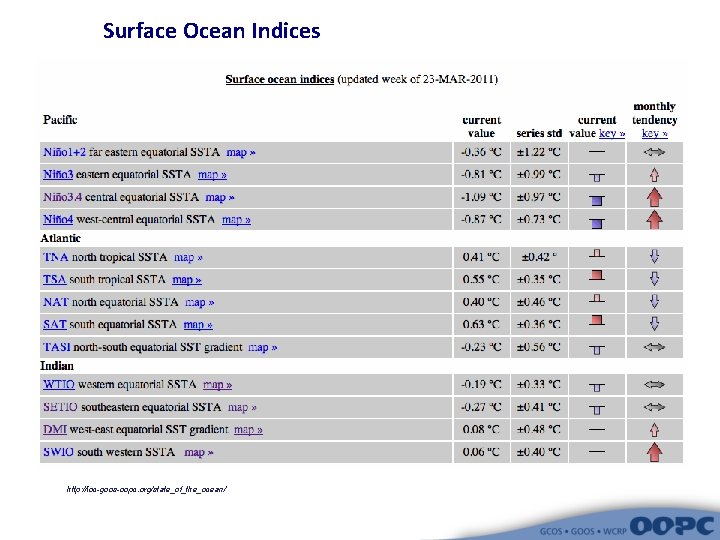This screenshot has height=540, width=720.
Task: Click the TASI current value icon
Action: pyautogui.click(x=596, y=350)
